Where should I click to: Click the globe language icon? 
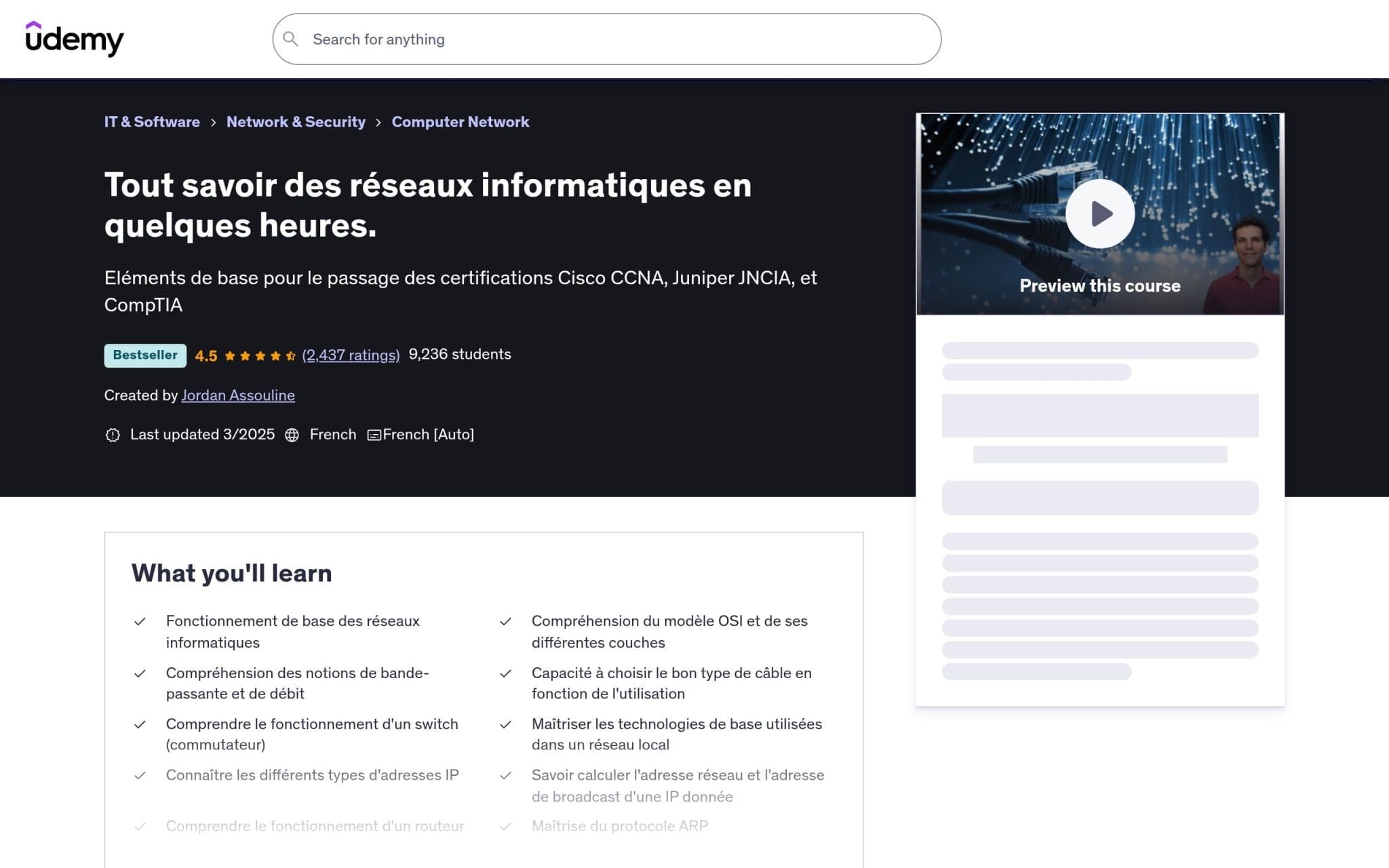coord(292,435)
